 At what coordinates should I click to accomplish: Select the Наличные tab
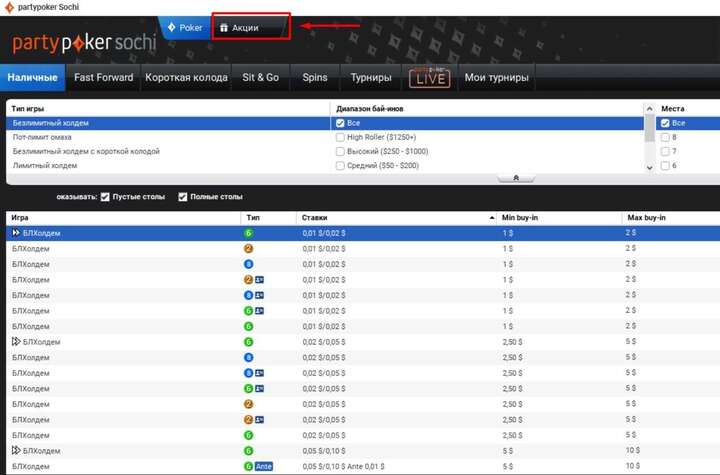33,78
